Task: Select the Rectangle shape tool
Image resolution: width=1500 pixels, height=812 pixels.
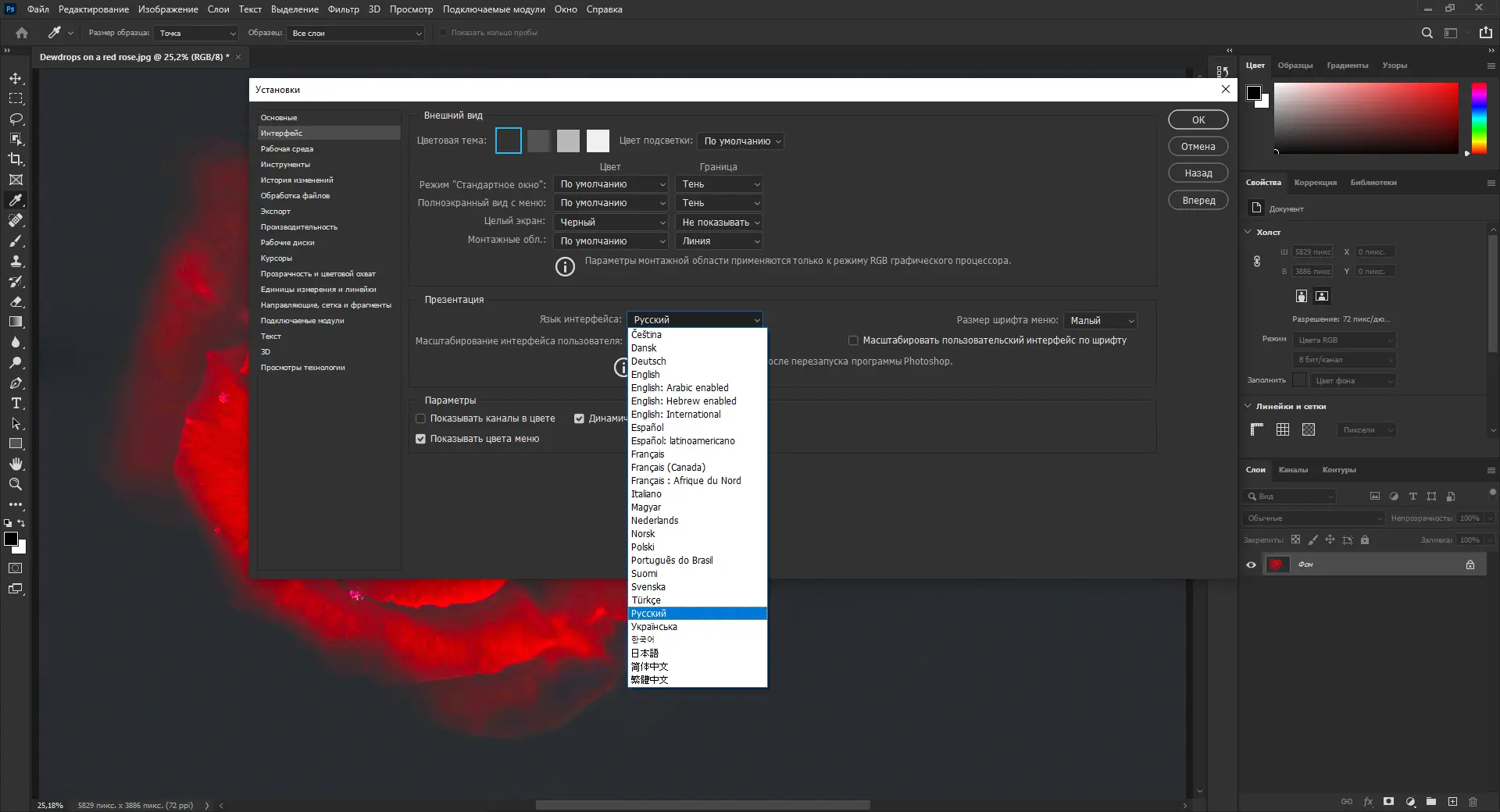Action: pyautogui.click(x=16, y=443)
